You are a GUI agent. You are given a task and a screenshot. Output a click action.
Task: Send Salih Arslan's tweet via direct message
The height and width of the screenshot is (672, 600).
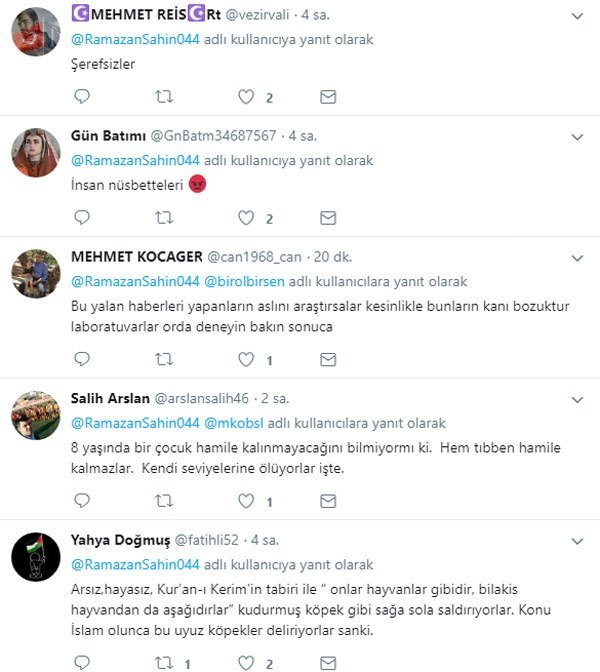pos(328,501)
